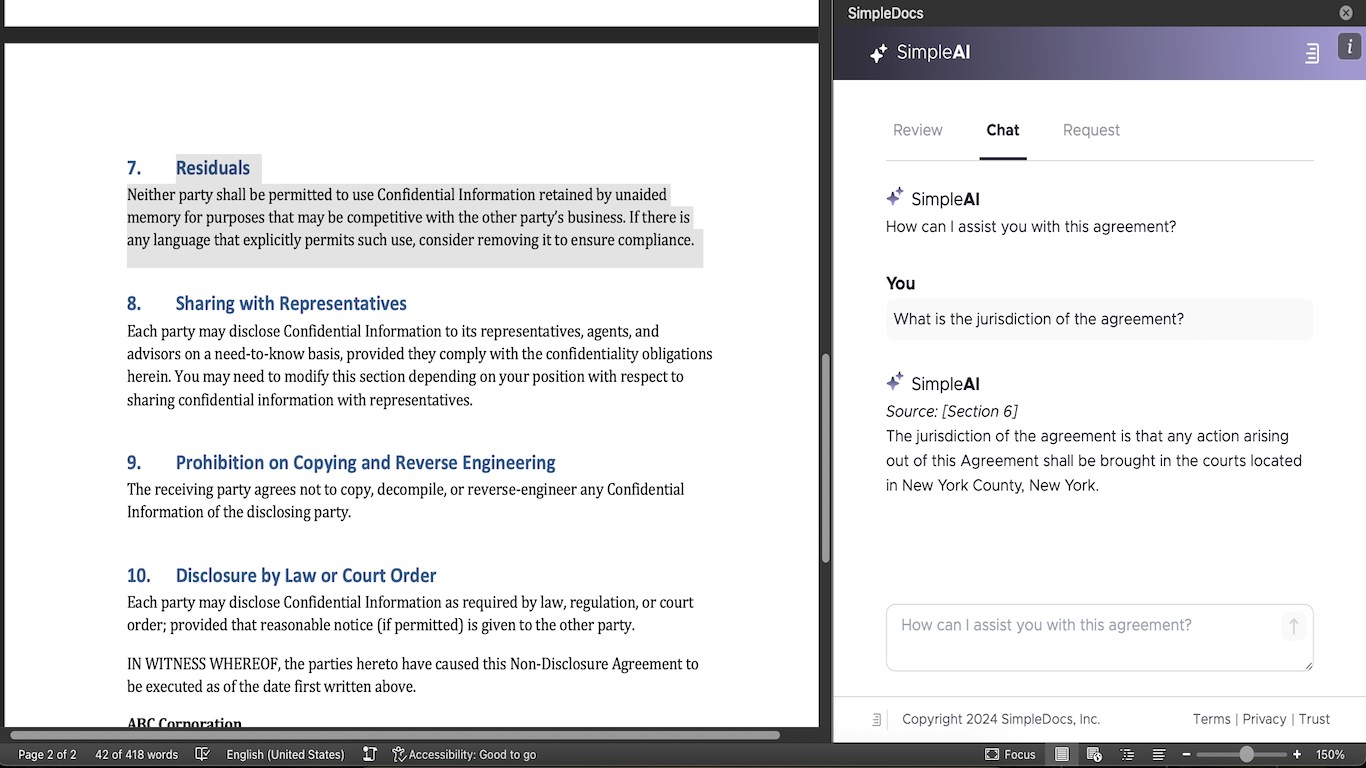Click the zoom out minus button
1366x768 pixels.
1186,754
